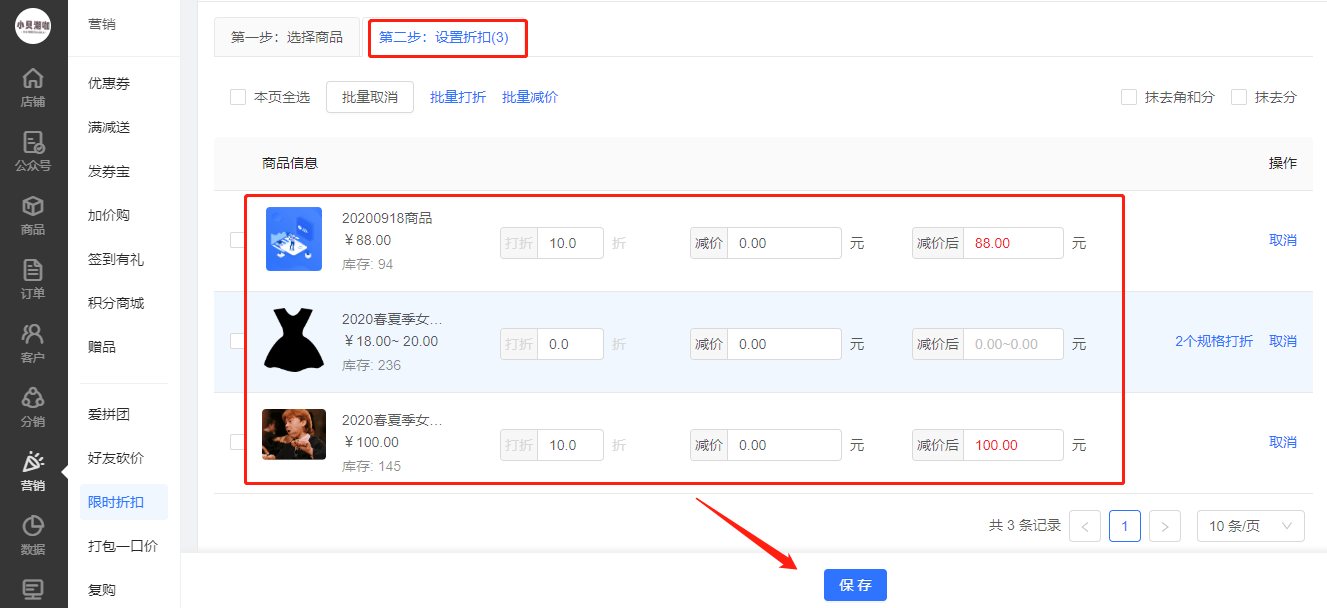This screenshot has width=1327, height=608.
Task: Go to the previous page arrow
Action: click(1085, 526)
